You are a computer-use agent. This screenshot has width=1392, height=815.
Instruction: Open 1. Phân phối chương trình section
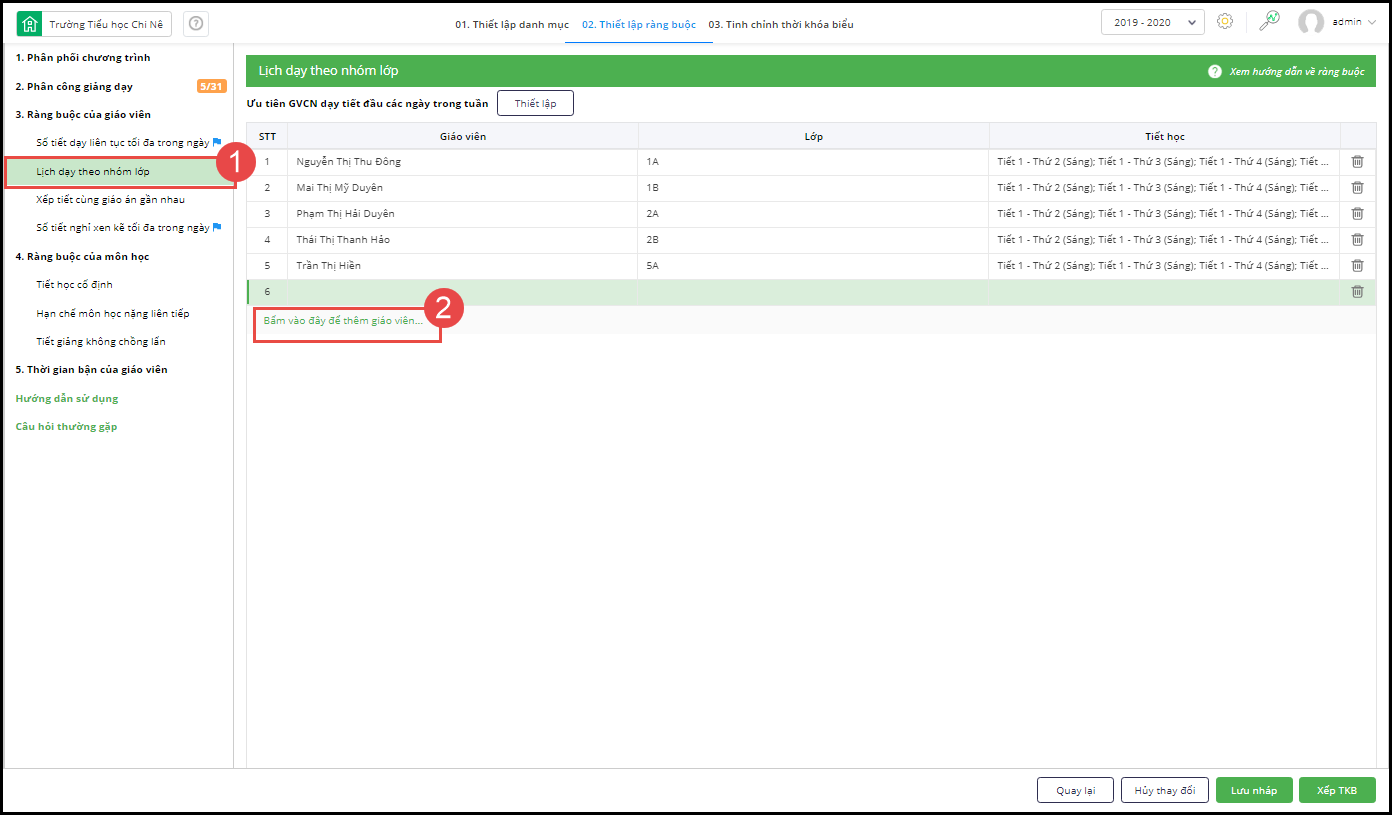tap(83, 58)
